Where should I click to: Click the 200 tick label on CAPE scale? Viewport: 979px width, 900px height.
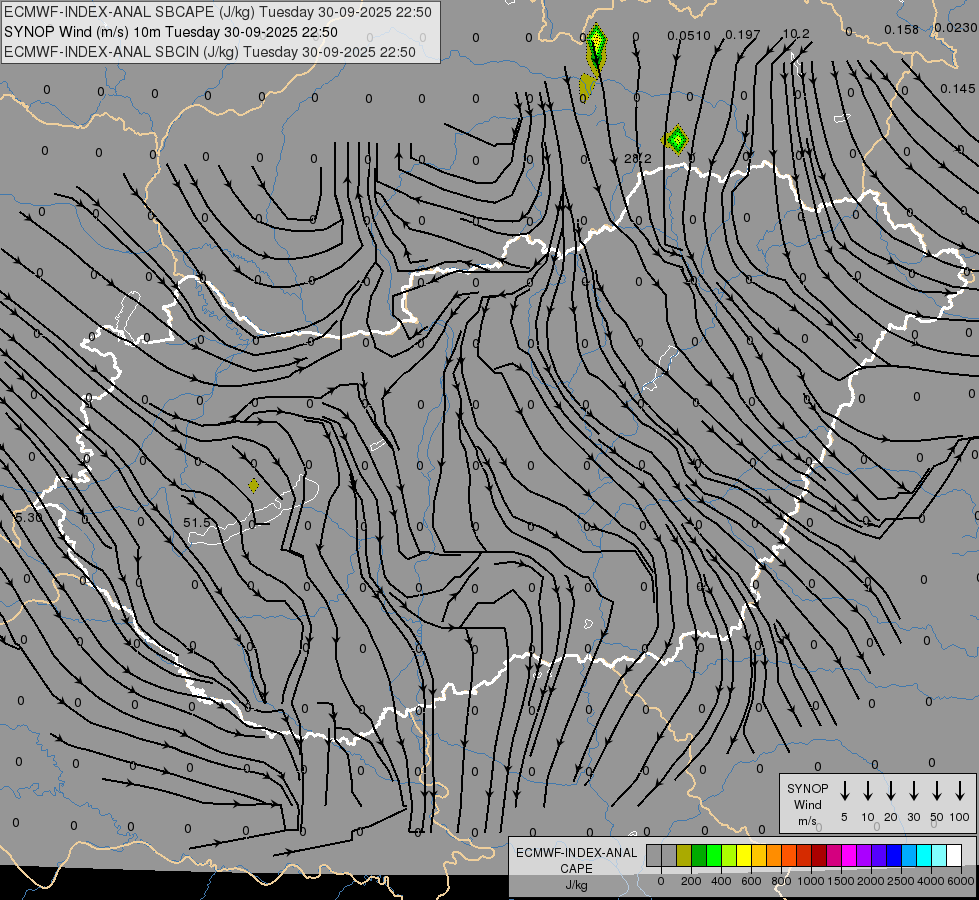(691, 881)
